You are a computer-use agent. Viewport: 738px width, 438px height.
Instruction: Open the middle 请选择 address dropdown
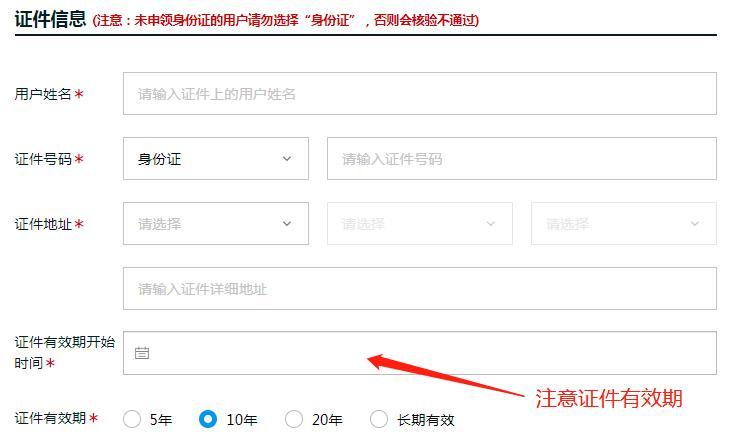click(x=420, y=223)
